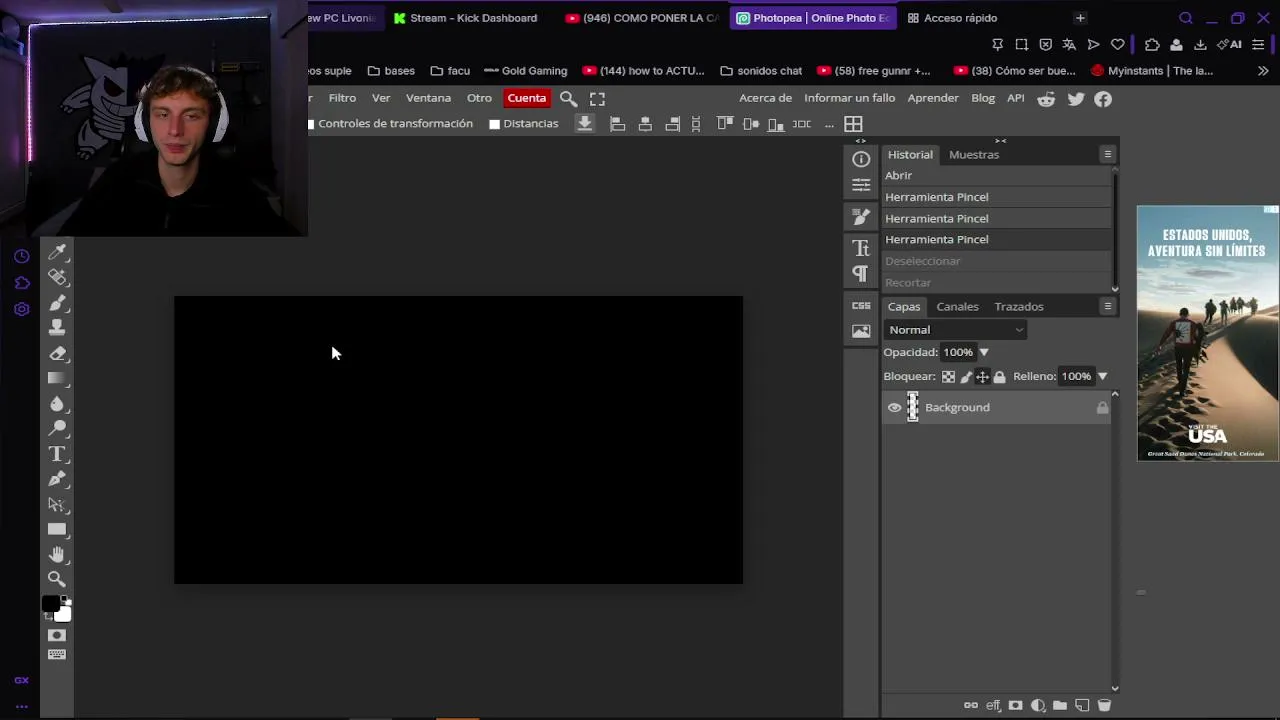Toggle lock all padlock icon
Viewport: 1280px width, 720px height.
[999, 376]
